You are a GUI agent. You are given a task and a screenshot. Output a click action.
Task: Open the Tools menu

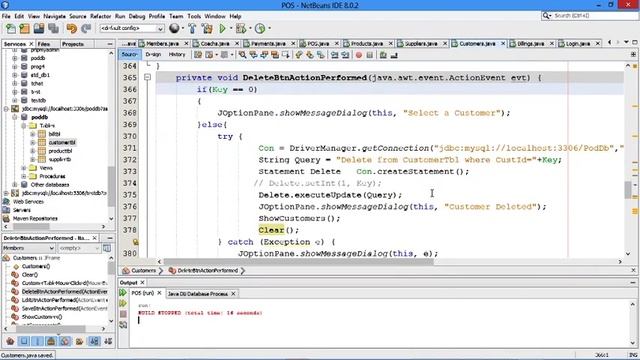pos(194,16)
